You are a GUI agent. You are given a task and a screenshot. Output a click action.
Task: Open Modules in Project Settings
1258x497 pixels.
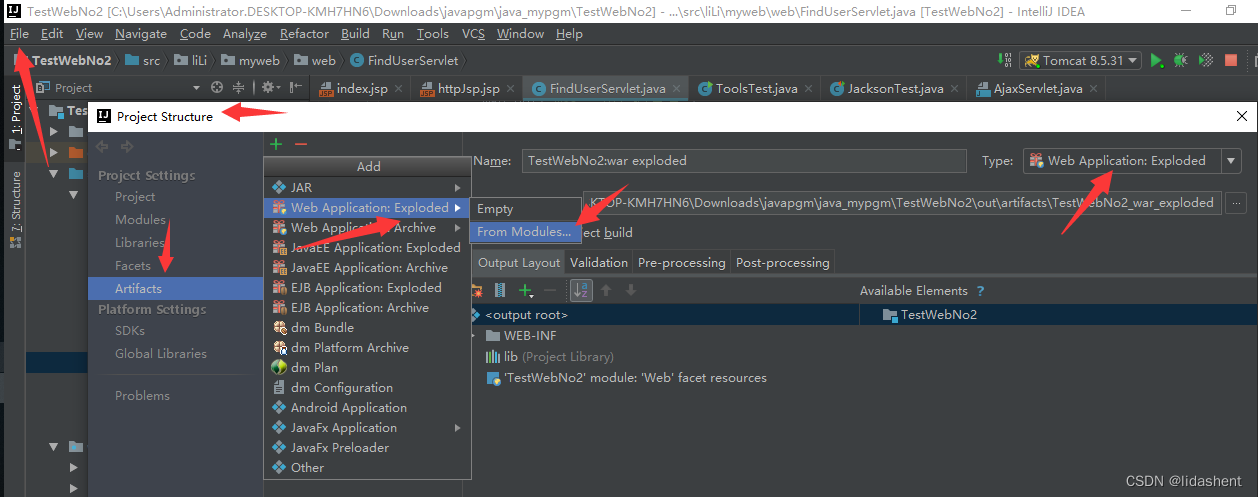(x=140, y=219)
